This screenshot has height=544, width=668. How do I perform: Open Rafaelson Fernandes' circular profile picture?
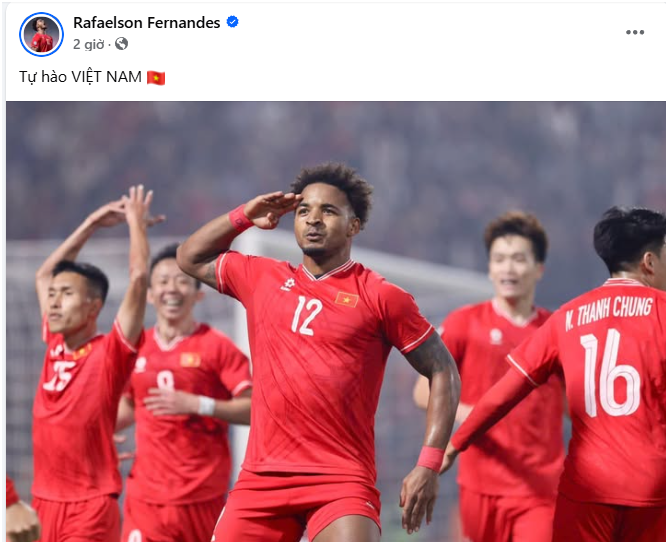point(41,35)
